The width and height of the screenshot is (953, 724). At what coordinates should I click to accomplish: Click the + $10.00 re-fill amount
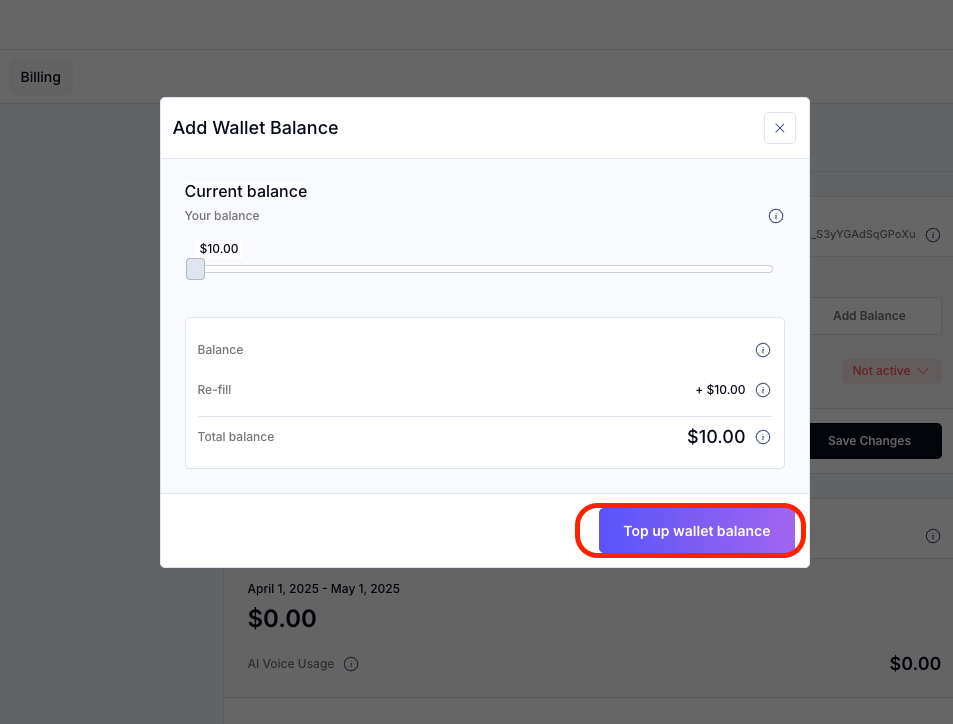point(720,390)
